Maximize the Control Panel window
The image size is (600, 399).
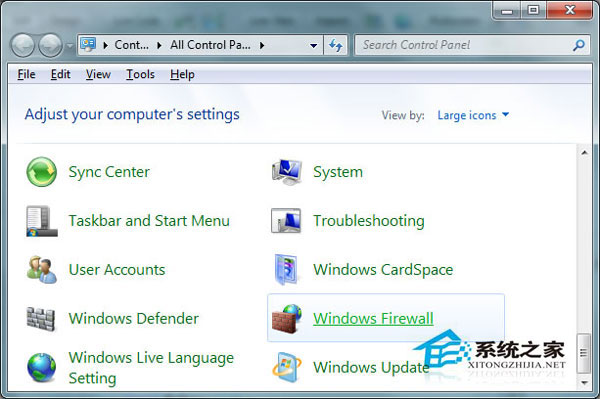[533, 10]
